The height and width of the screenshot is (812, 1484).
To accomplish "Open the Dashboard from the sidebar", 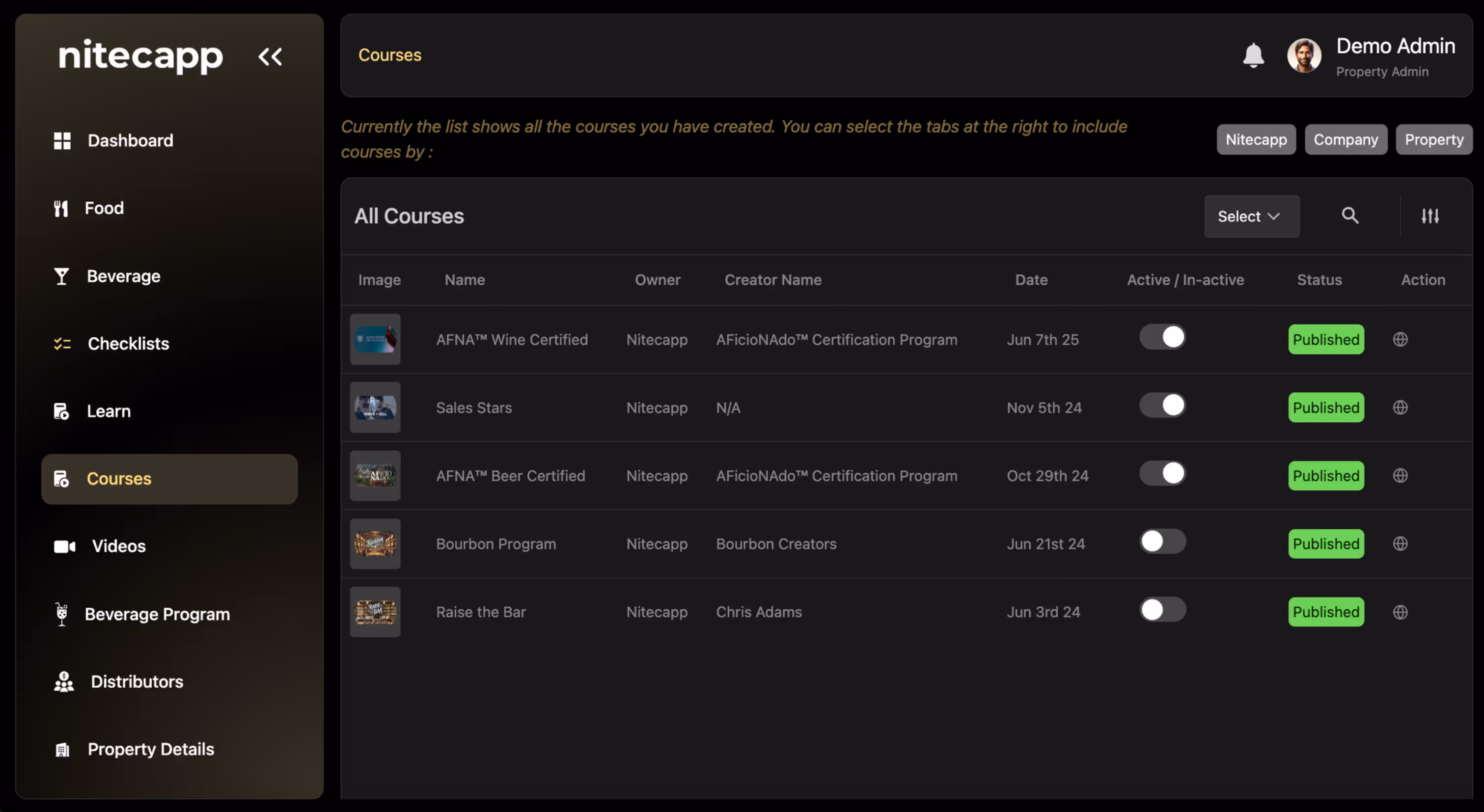I will (x=130, y=140).
